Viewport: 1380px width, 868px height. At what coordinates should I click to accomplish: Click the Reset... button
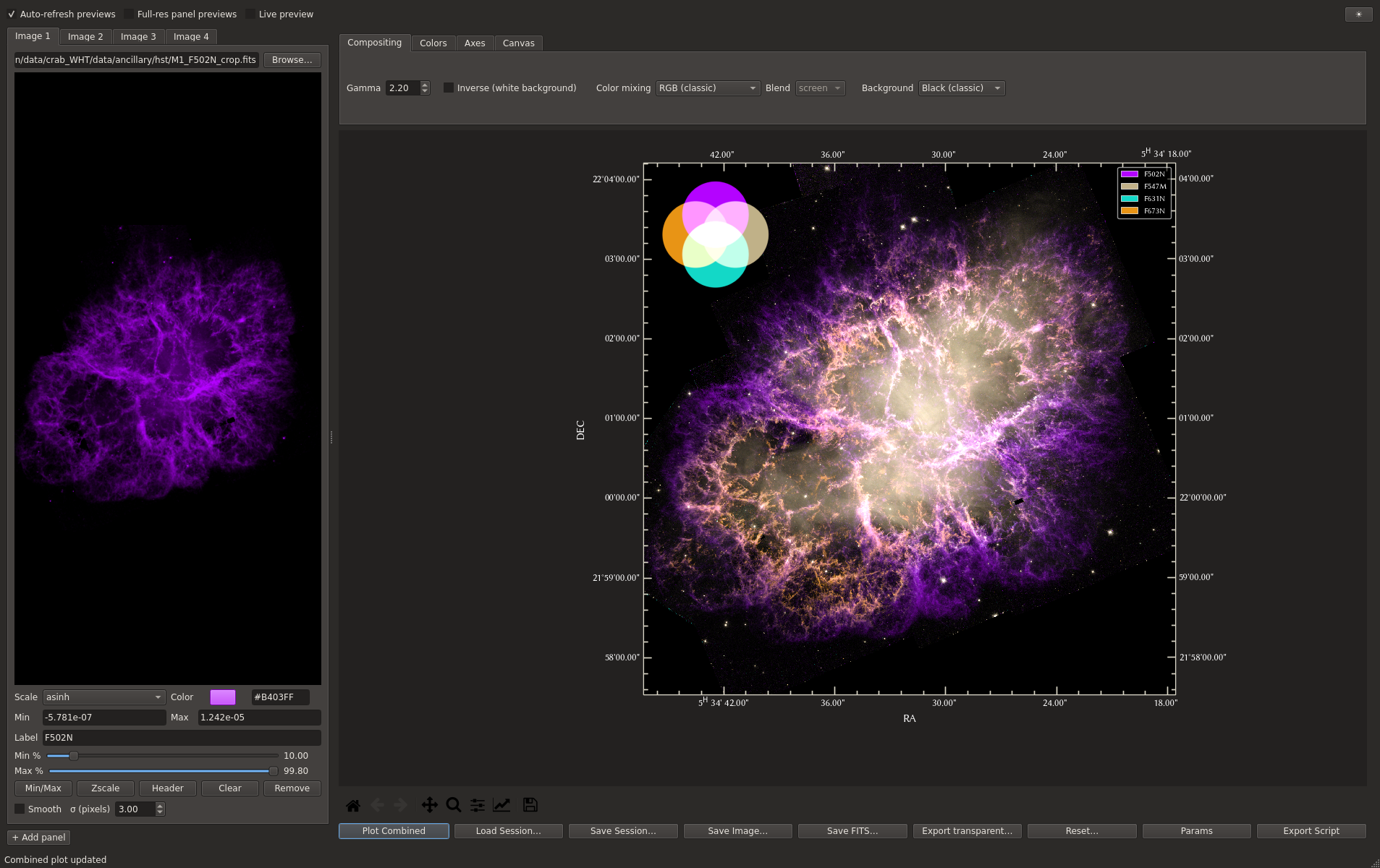(x=1082, y=831)
